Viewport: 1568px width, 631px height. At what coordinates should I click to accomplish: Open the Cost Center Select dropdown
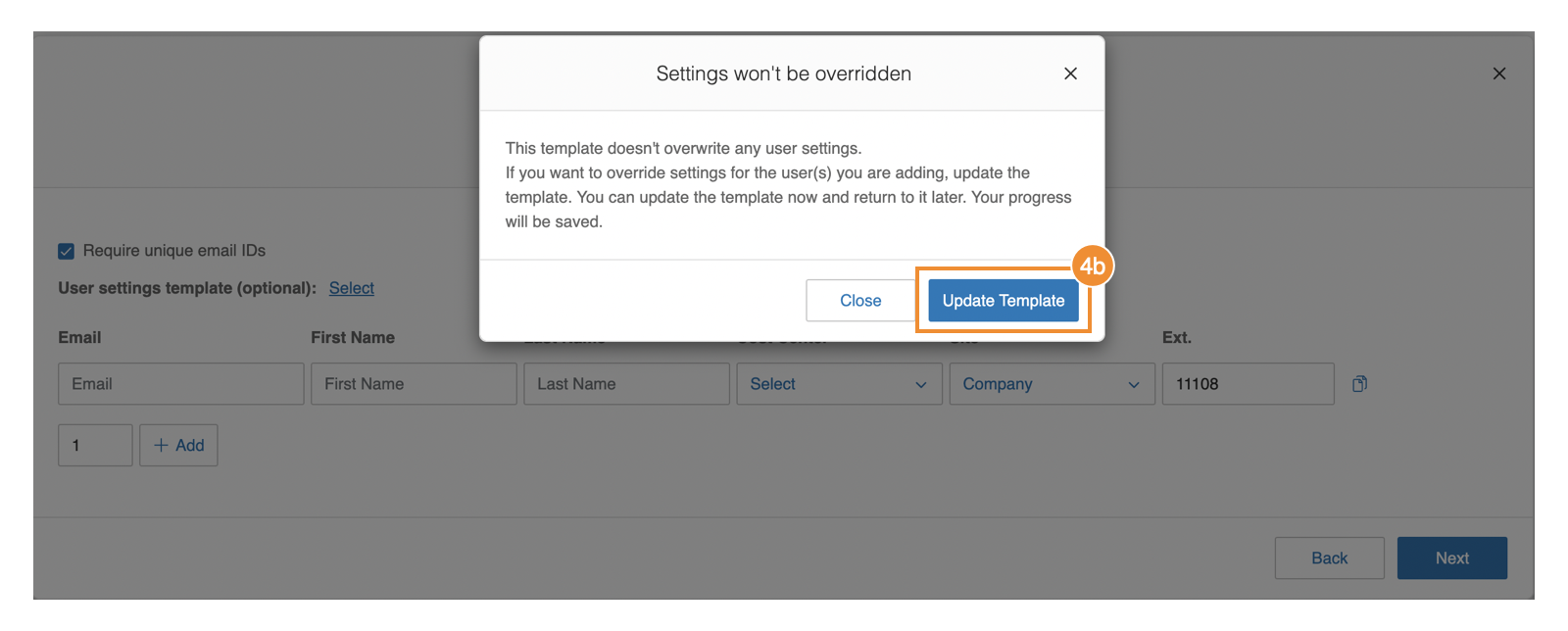839,383
